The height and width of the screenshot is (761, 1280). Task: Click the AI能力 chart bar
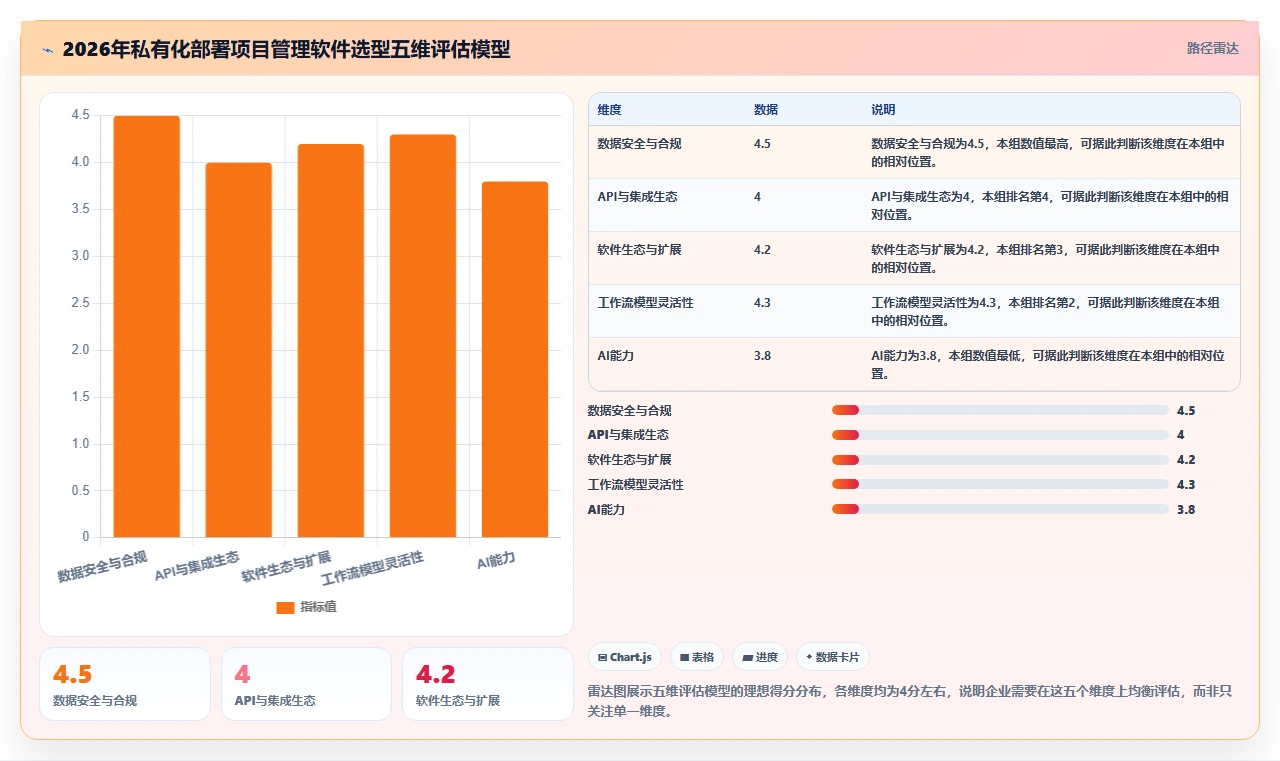click(x=514, y=360)
